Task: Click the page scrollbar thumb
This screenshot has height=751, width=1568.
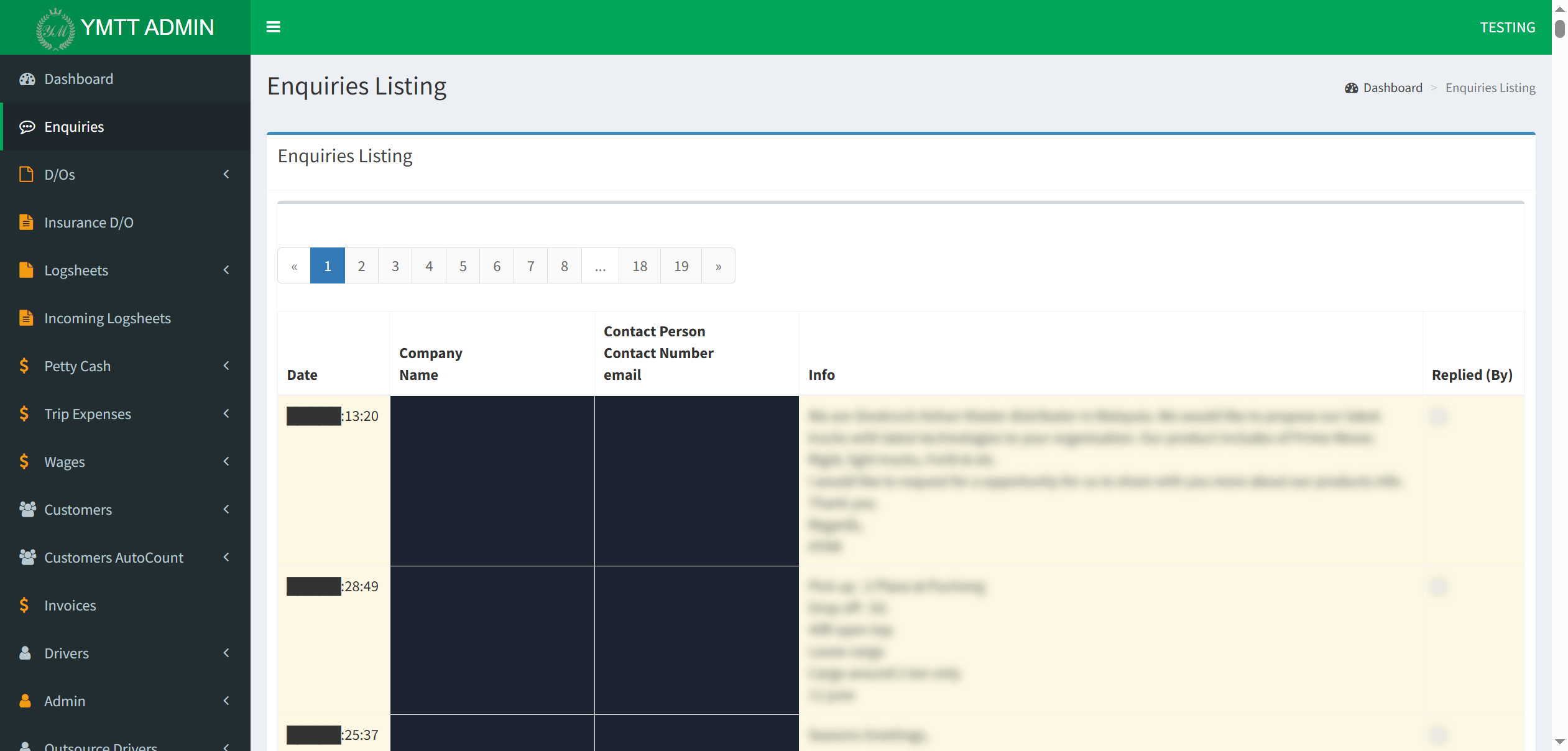Action: [x=1560, y=29]
